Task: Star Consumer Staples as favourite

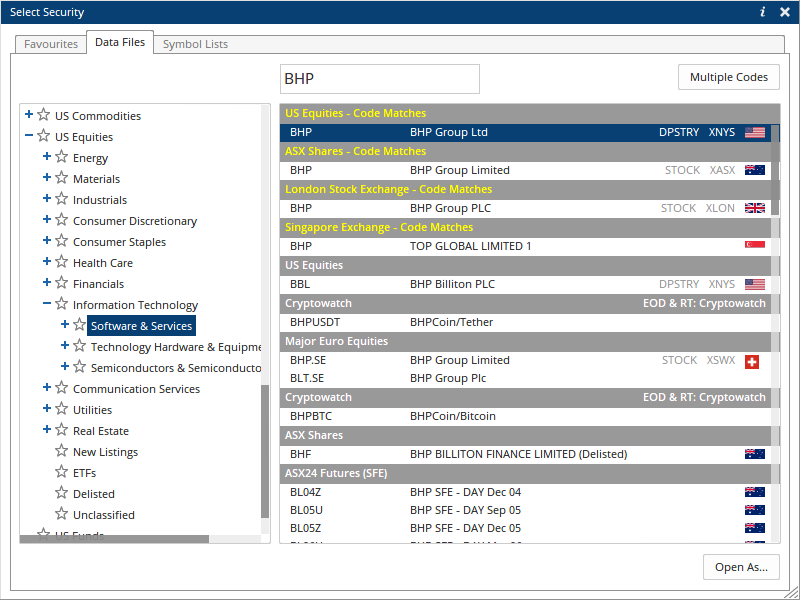Action: (x=62, y=240)
